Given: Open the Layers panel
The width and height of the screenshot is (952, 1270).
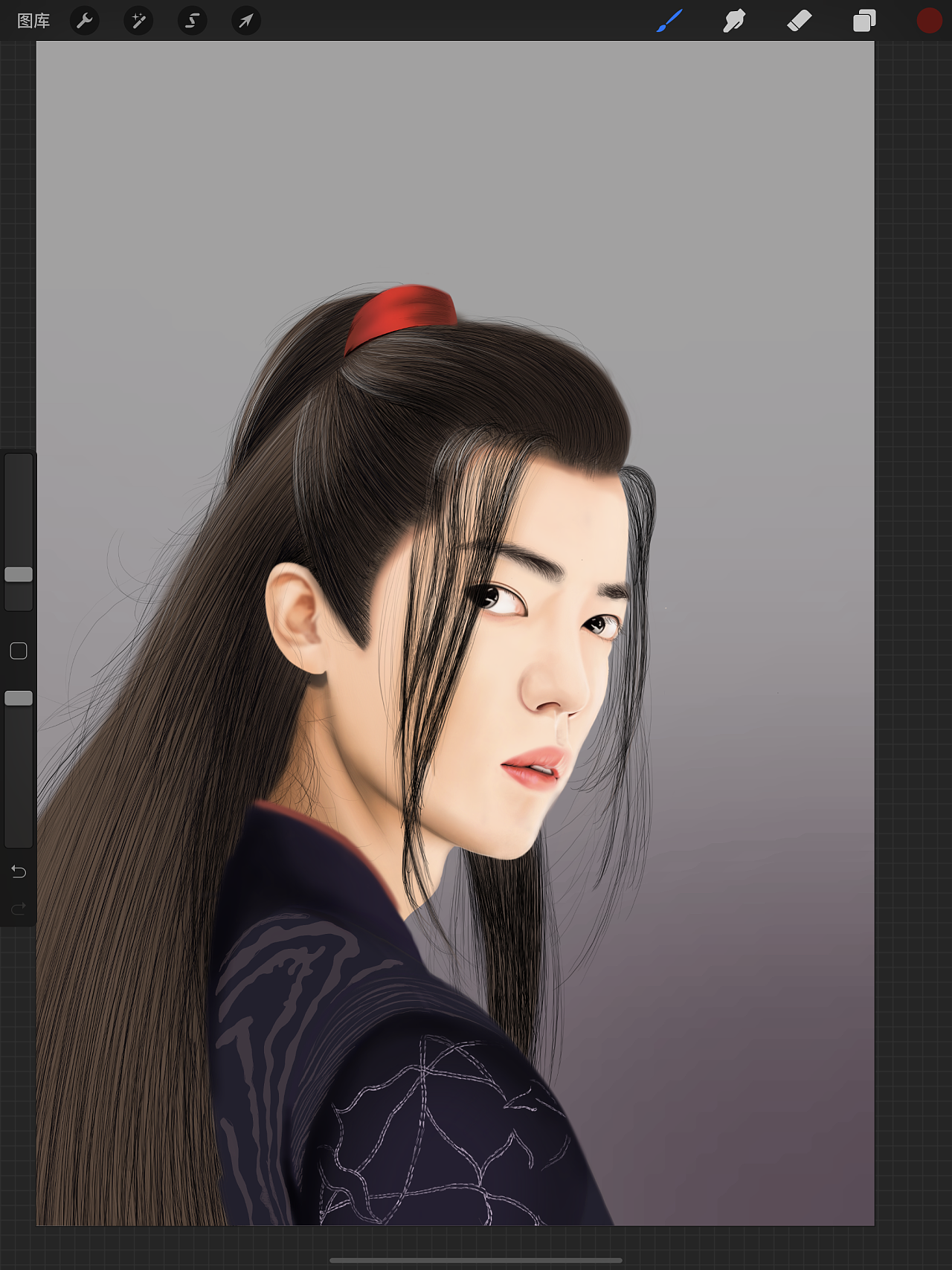Looking at the screenshot, I should (x=864, y=21).
